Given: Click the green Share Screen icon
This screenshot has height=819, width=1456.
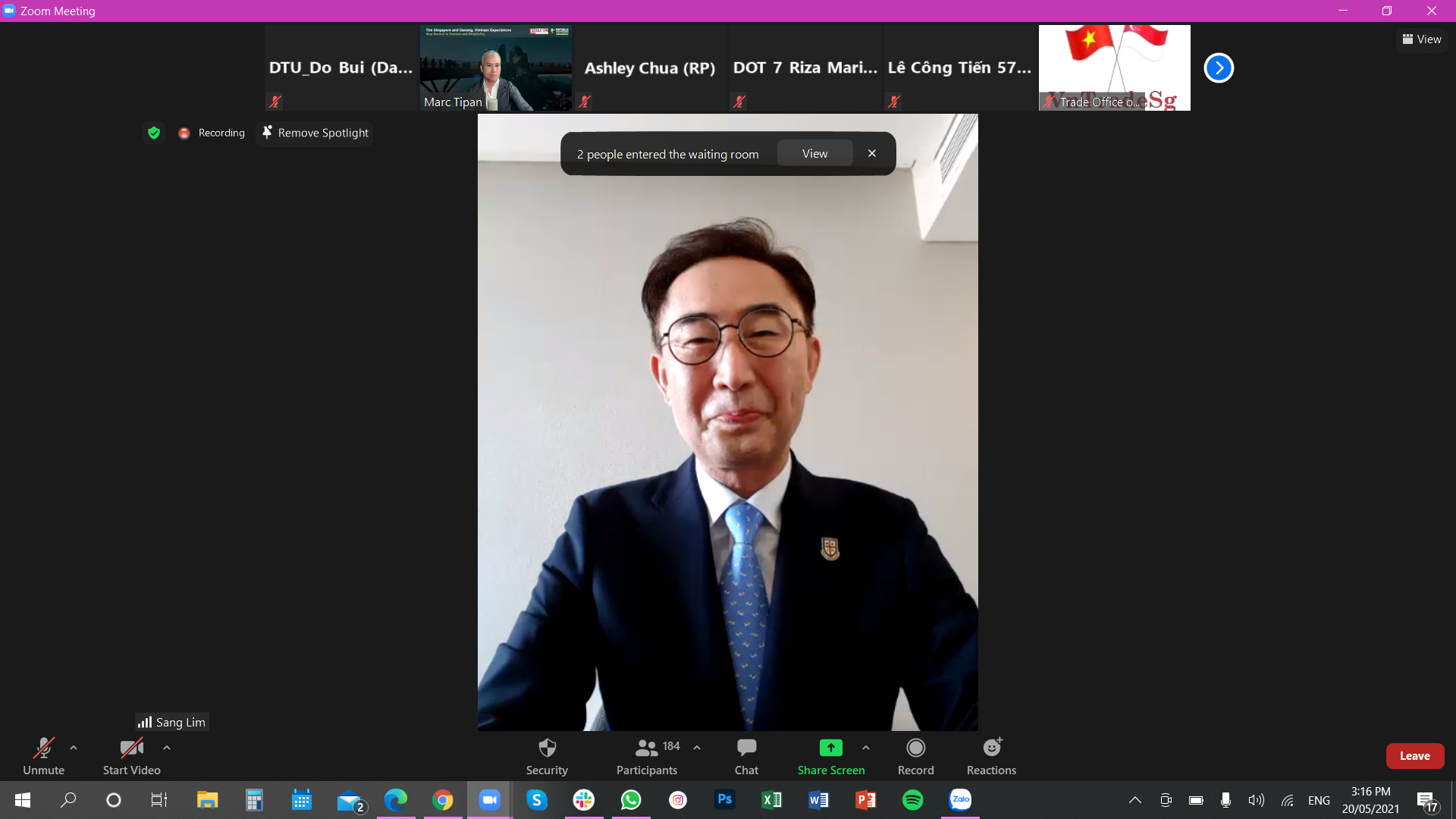Looking at the screenshot, I should pyautogui.click(x=830, y=748).
